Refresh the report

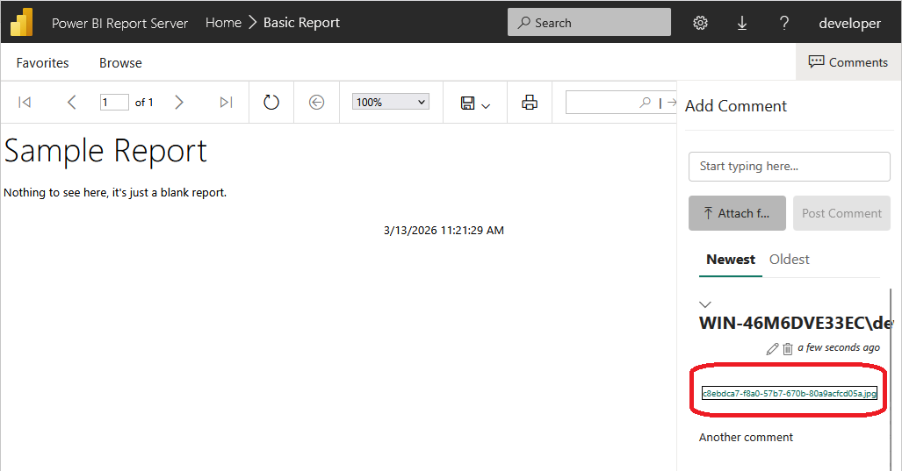point(271,102)
